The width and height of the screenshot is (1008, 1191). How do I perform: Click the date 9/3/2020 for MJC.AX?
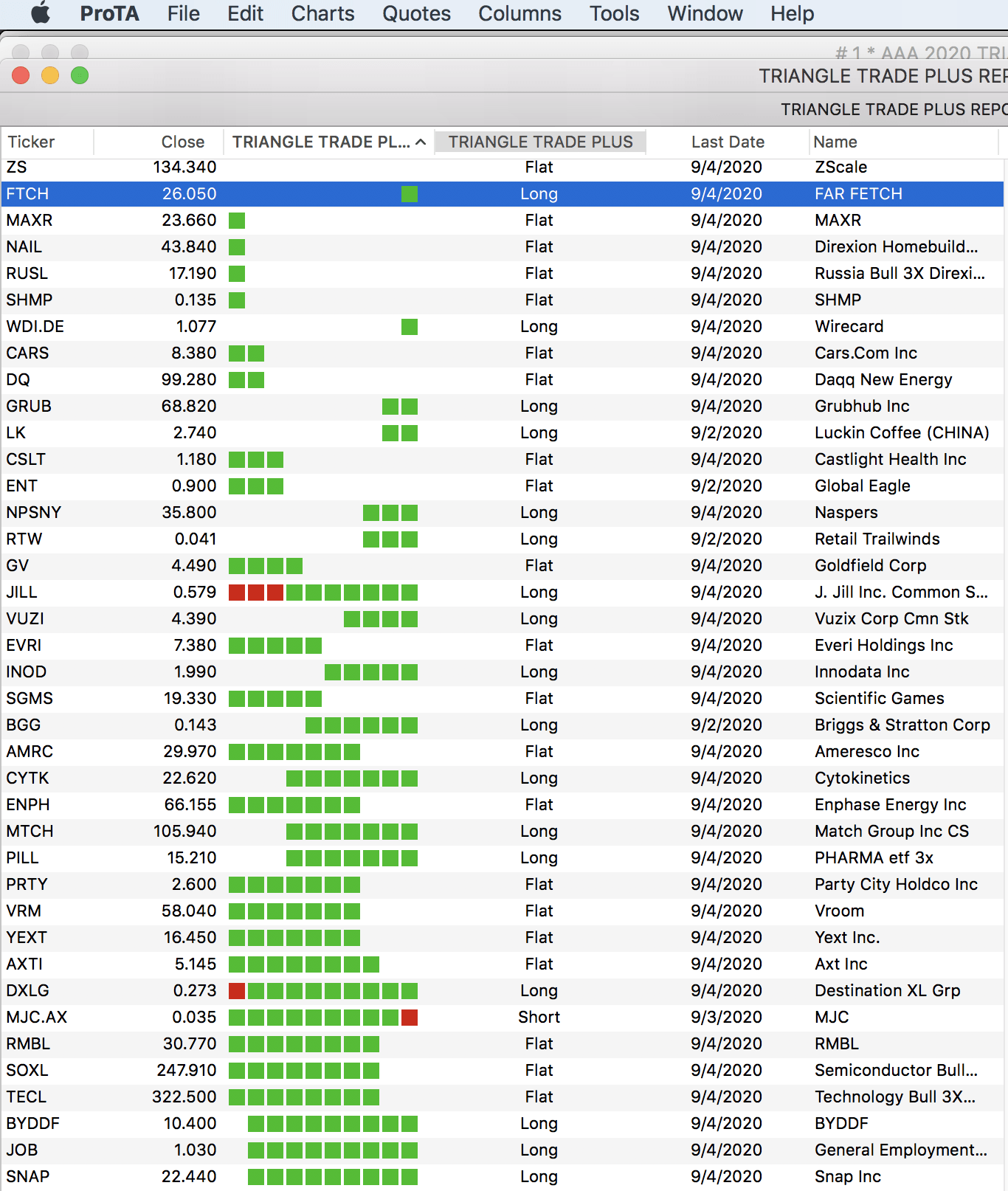[x=726, y=1018]
